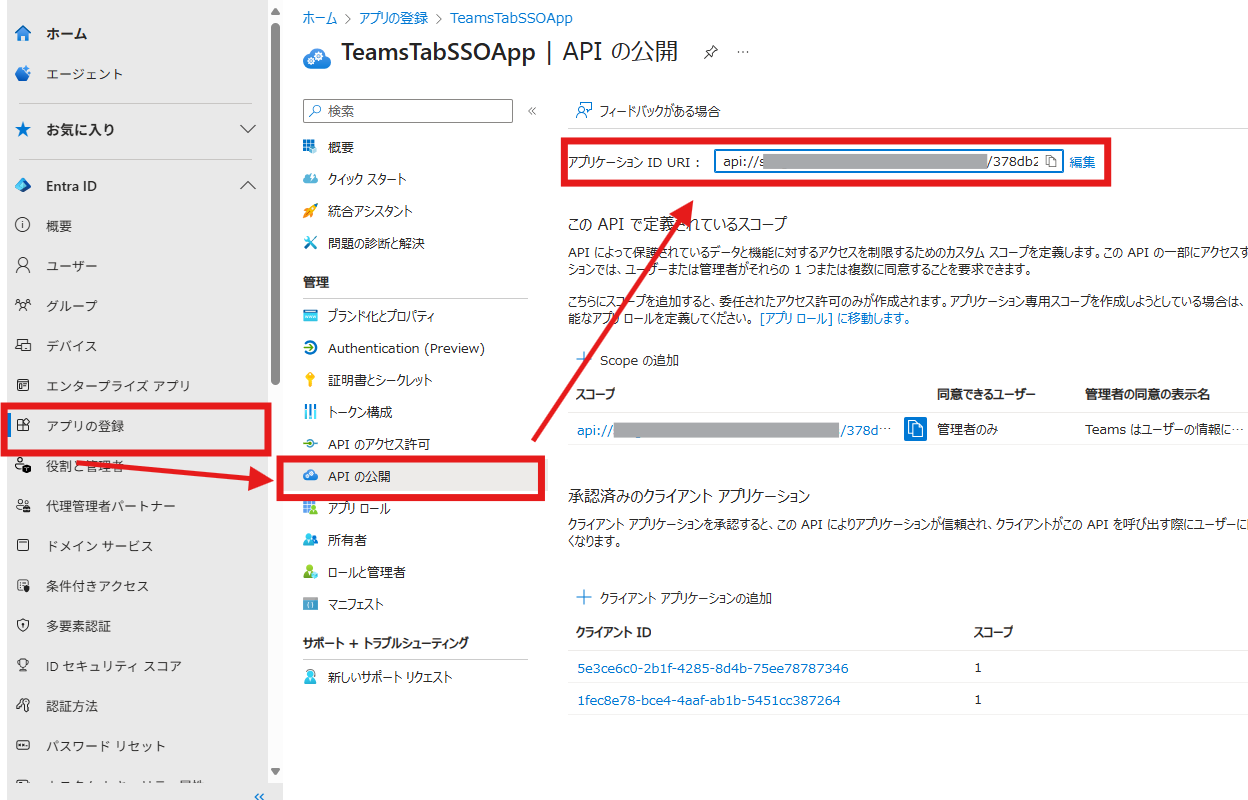Collapse the resource menu with the « button
The width and height of the screenshot is (1248, 800).
pos(532,111)
